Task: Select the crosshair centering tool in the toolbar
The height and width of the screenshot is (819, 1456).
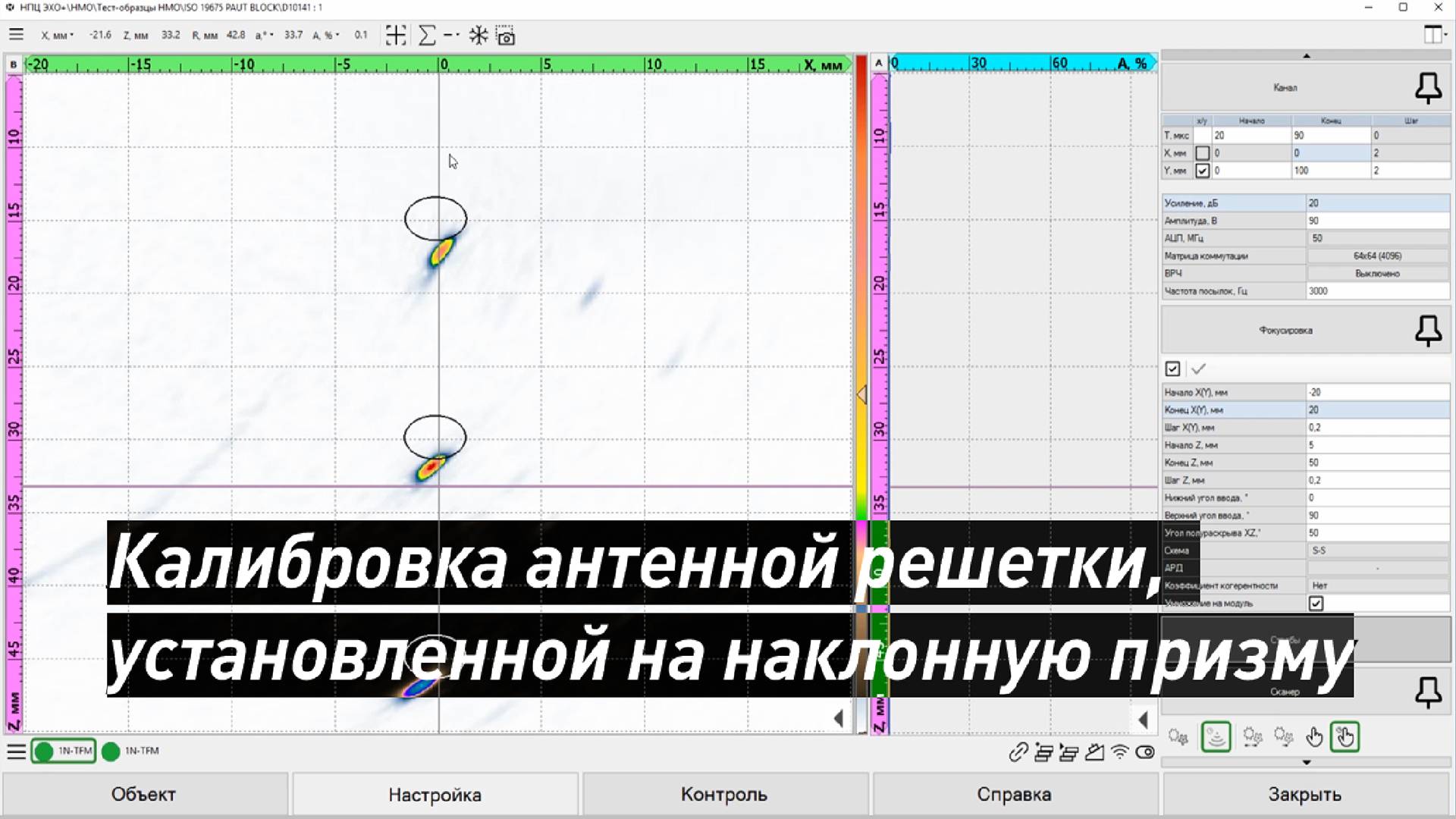Action: tap(395, 35)
